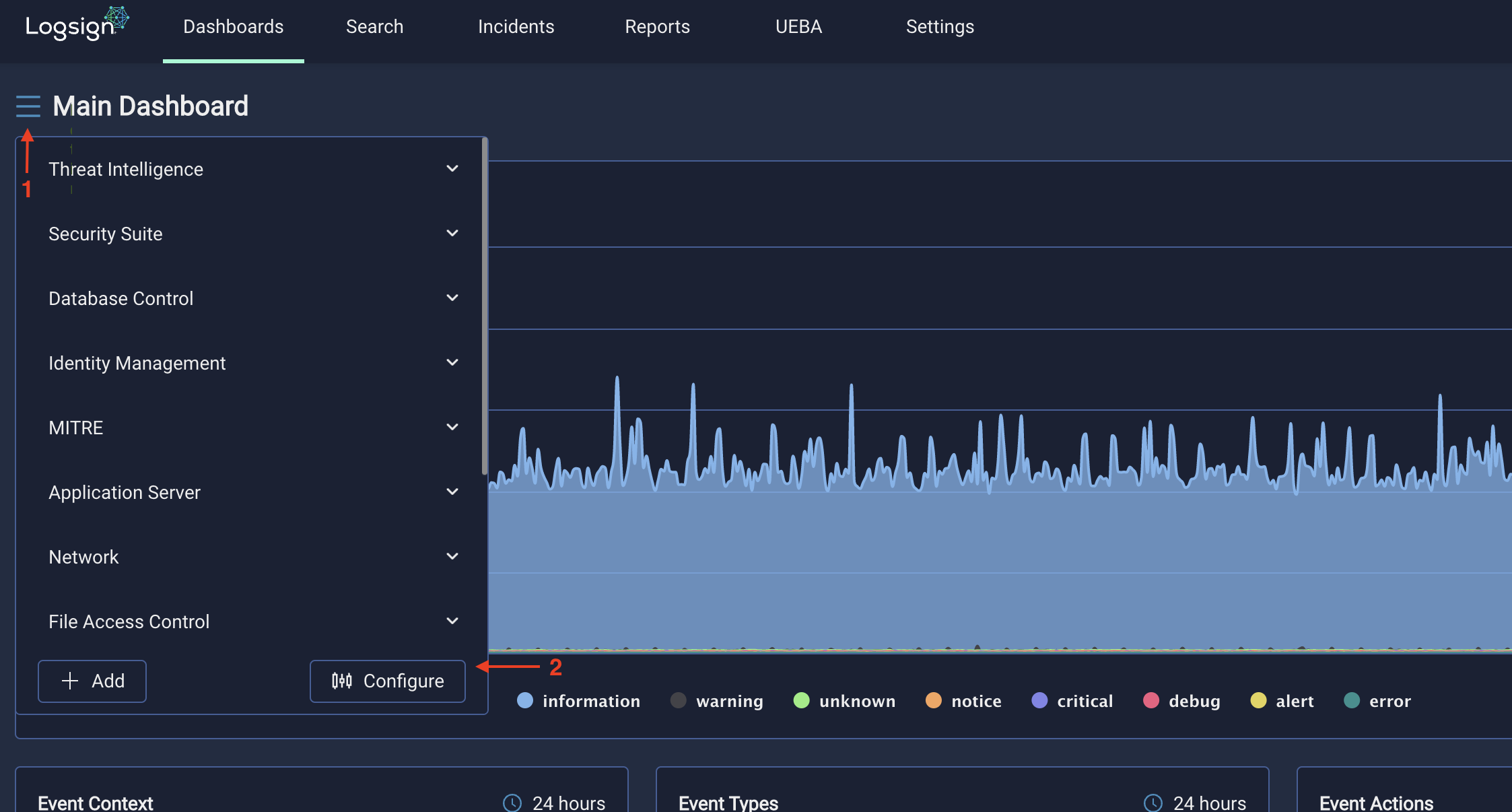The width and height of the screenshot is (1512, 812).
Task: Expand the Database Control chevron
Action: 452,298
